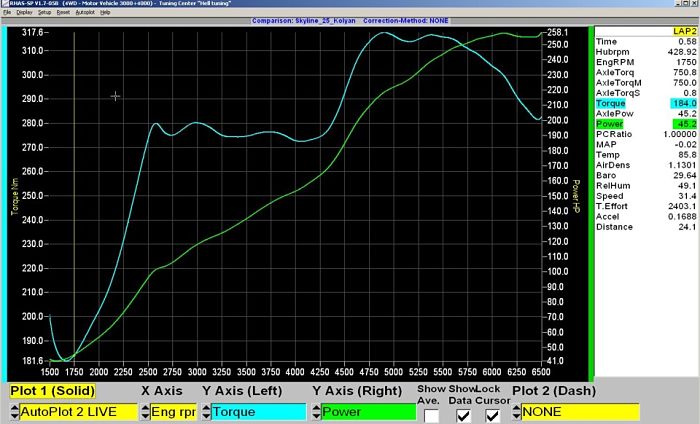Image resolution: width=700 pixels, height=424 pixels.
Task: Click the AirDens row in data panel
Action: pos(646,165)
